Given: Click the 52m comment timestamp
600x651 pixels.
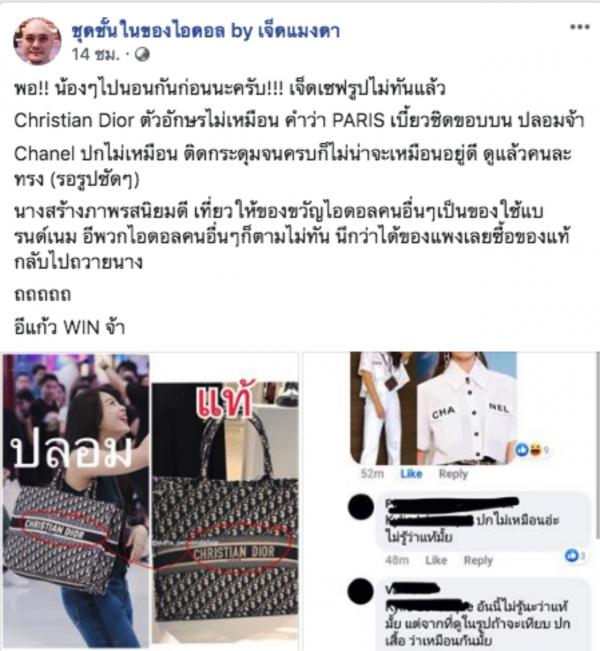Looking at the screenshot, I should [x=372, y=474].
